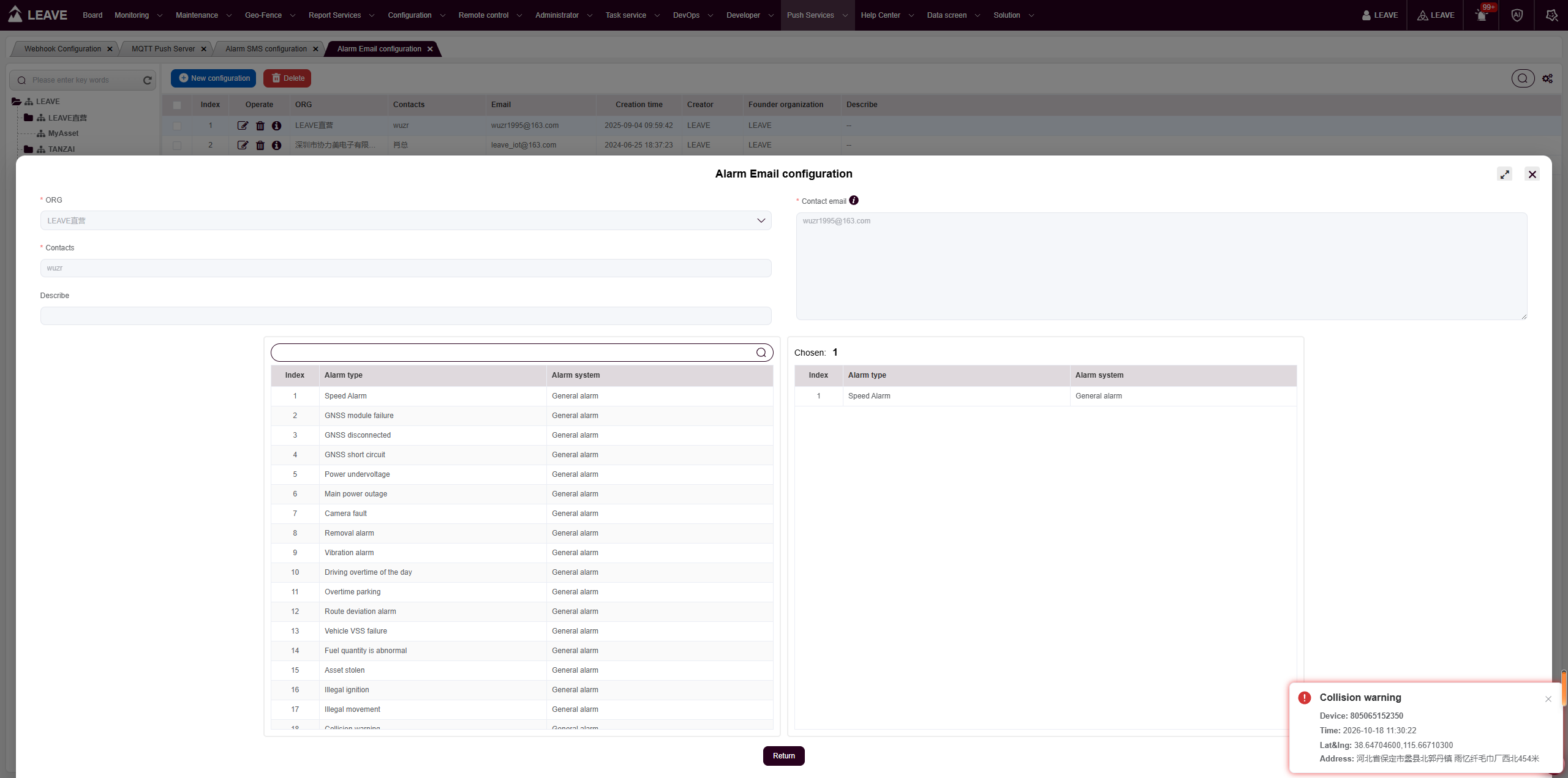Toggle the select-all checkbox in table header
Image resolution: width=1568 pixels, height=778 pixels.
coord(177,105)
